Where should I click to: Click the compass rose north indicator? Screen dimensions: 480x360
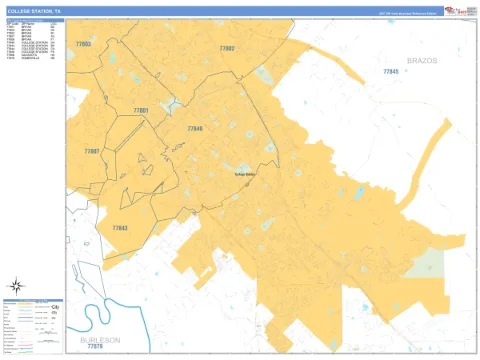[16, 286]
